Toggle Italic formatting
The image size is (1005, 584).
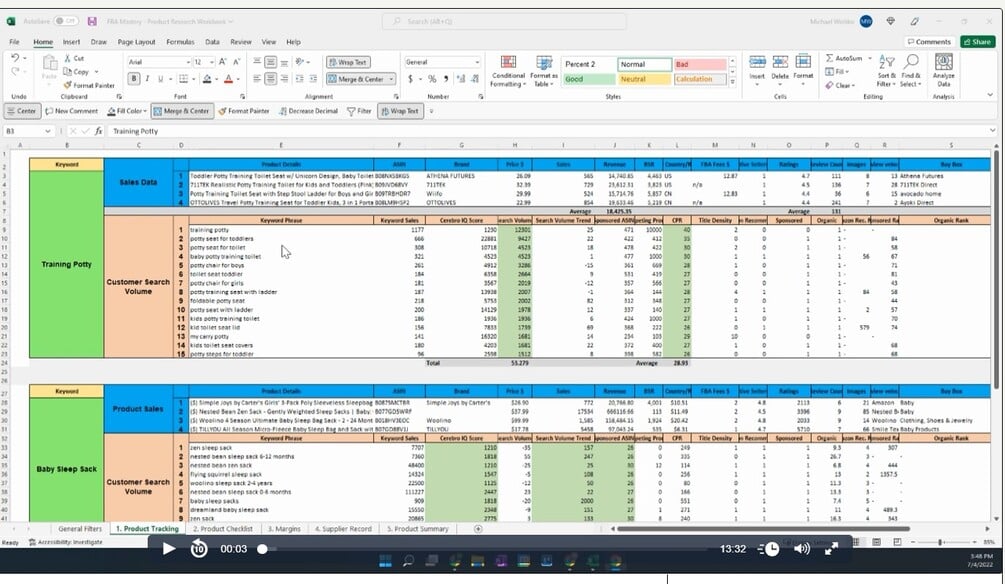coord(147,79)
